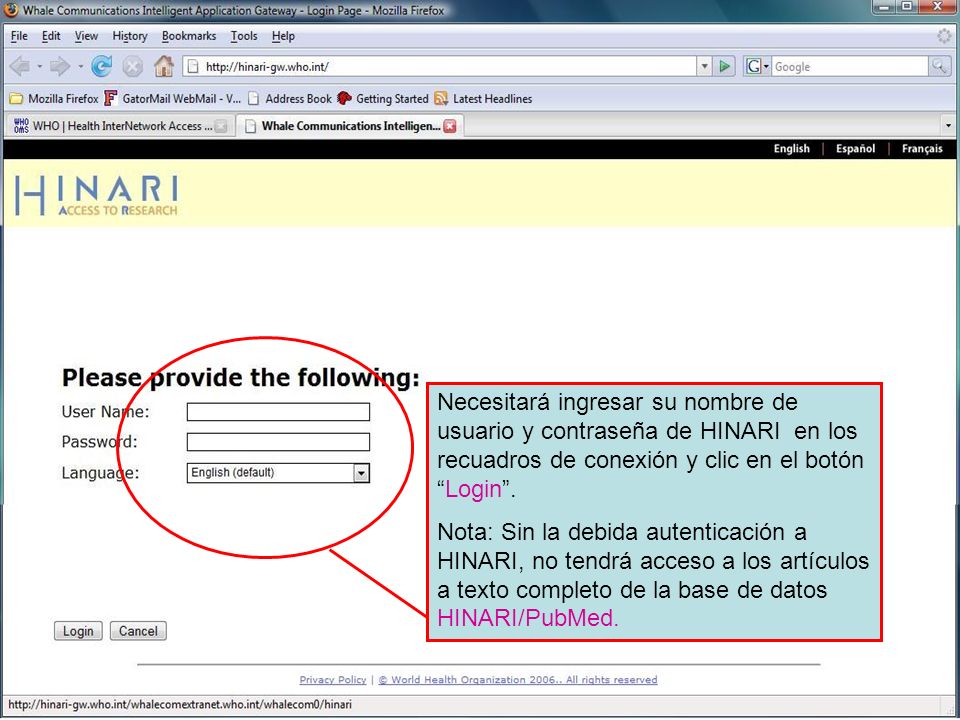This screenshot has width=960, height=720.
Task: Switch to WHO Health InterNetwork Access tab
Action: tap(120, 126)
